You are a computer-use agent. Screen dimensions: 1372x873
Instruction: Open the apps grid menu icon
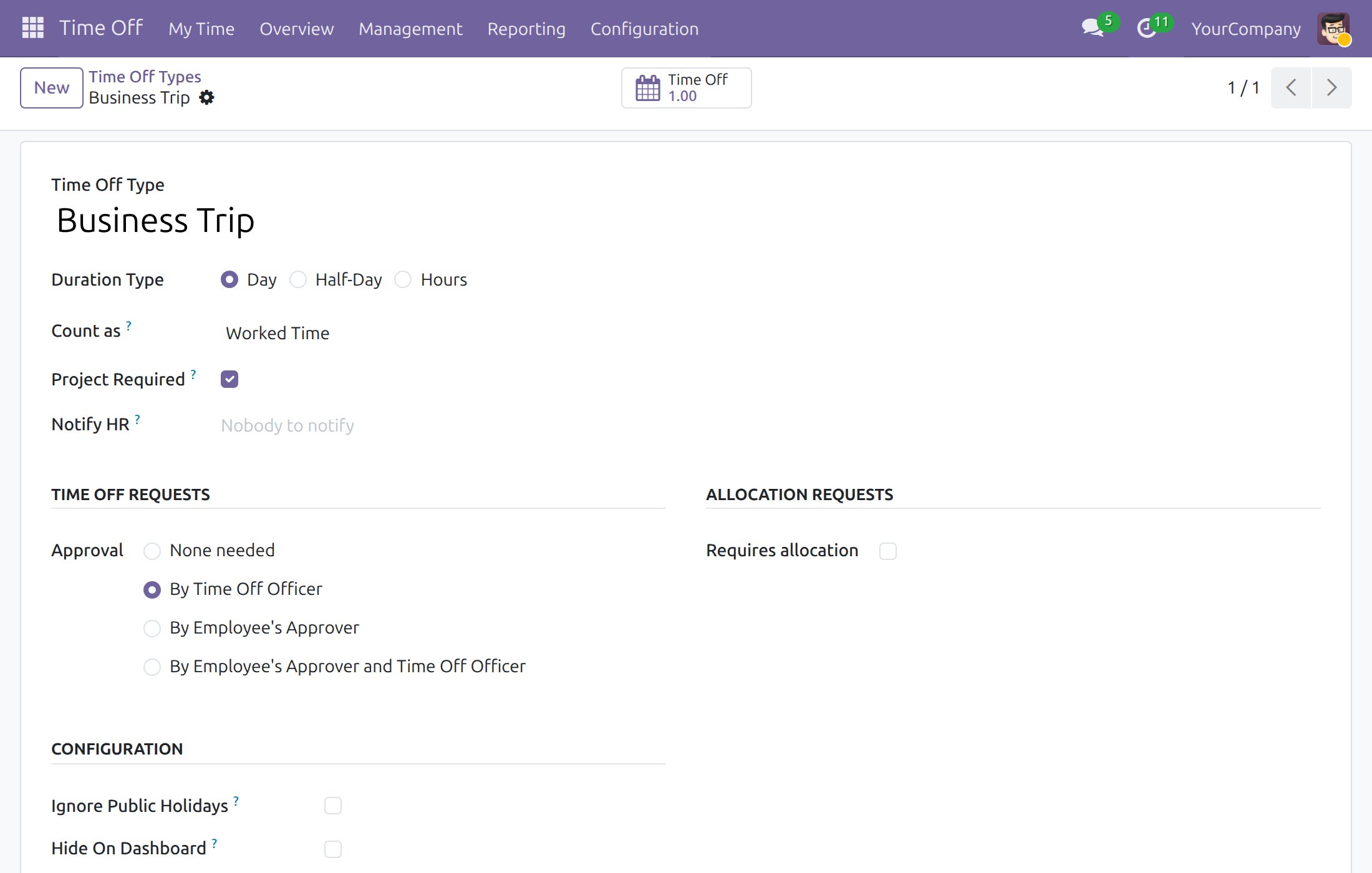click(x=33, y=28)
